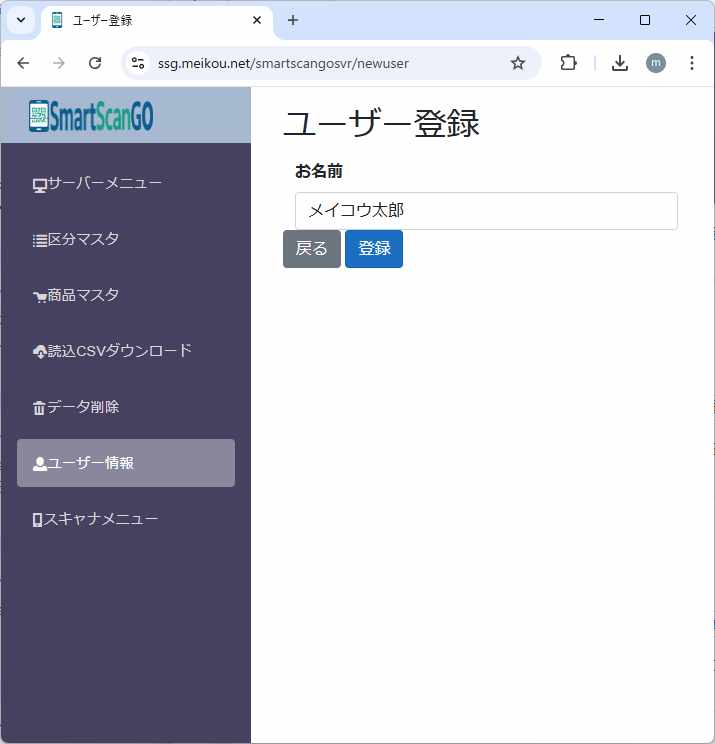This screenshot has width=715, height=744.
Task: Reload the page
Action: [x=95, y=63]
